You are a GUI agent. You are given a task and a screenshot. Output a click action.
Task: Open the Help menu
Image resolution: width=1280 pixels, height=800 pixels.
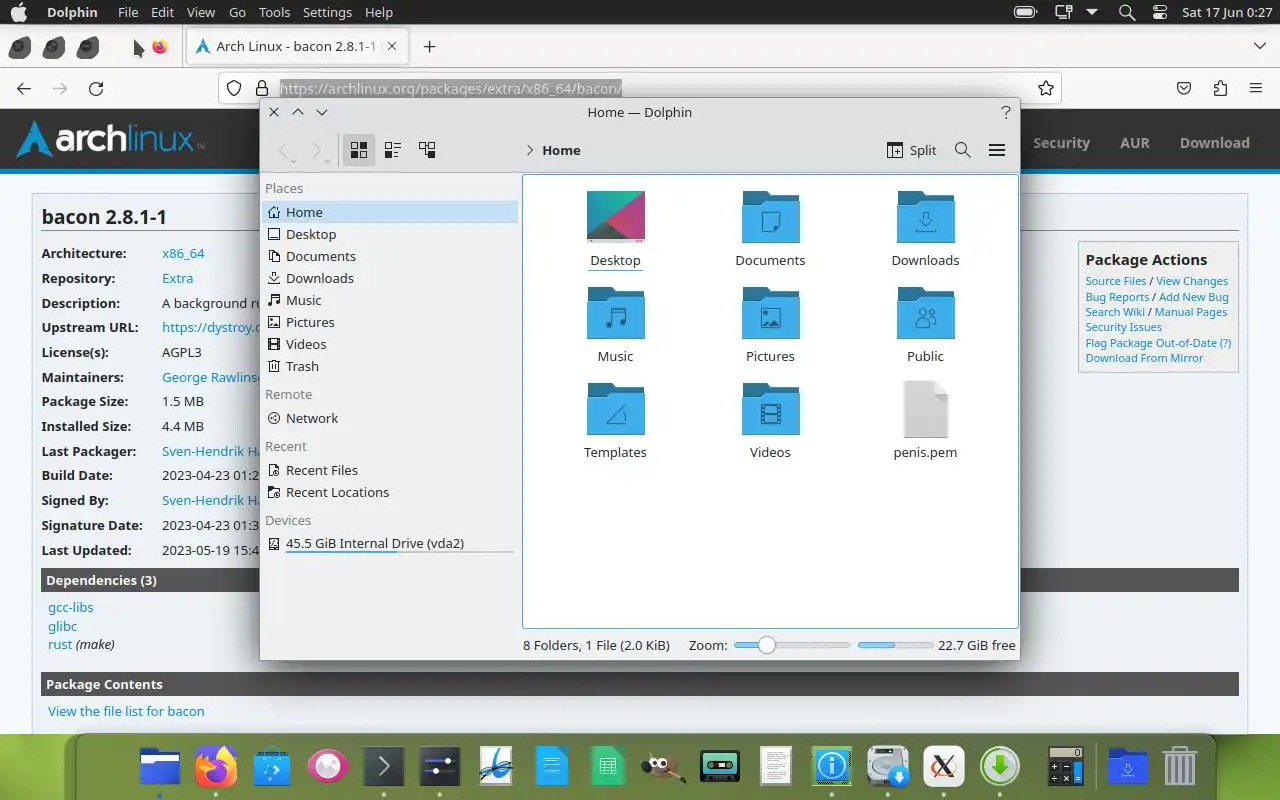click(379, 12)
